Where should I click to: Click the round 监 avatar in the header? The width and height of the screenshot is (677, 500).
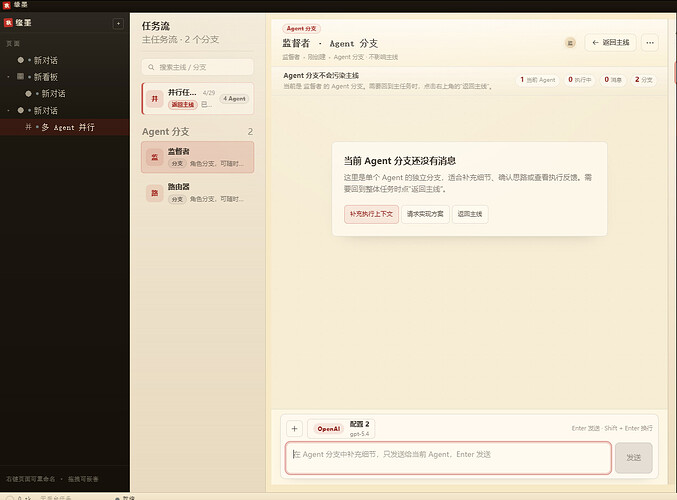pos(570,43)
